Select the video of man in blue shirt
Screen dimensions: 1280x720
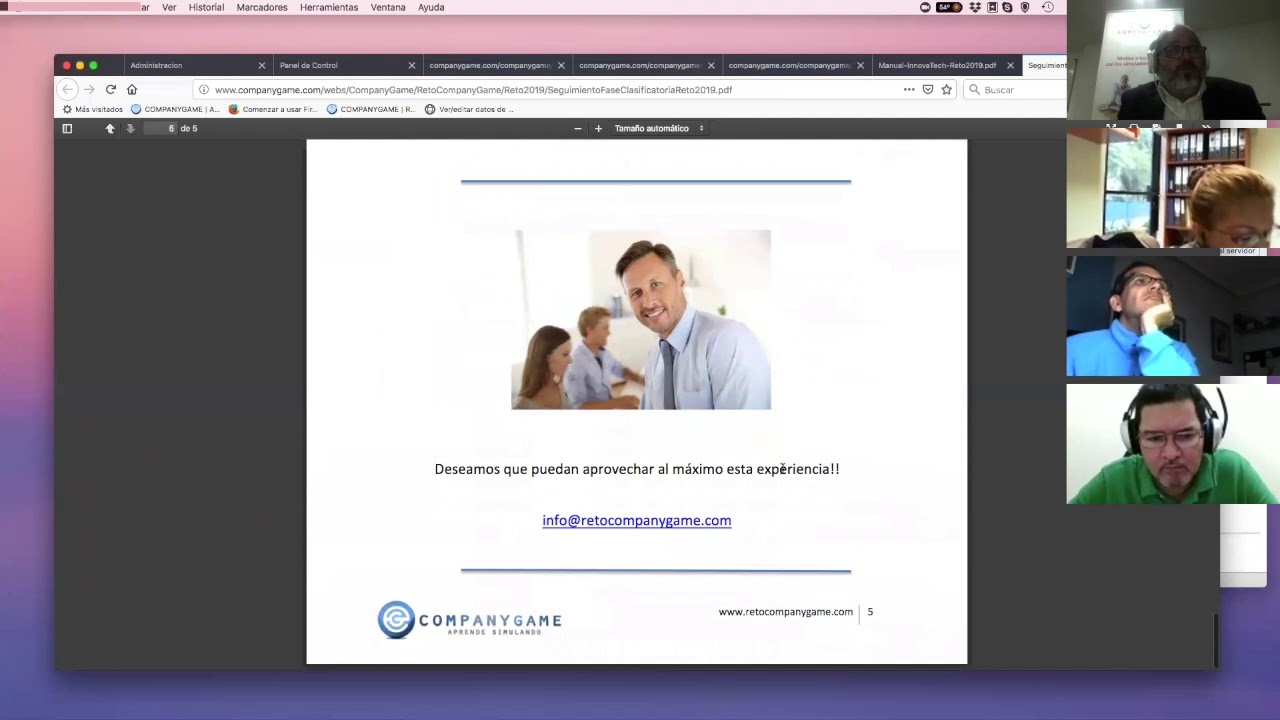pos(1173,316)
